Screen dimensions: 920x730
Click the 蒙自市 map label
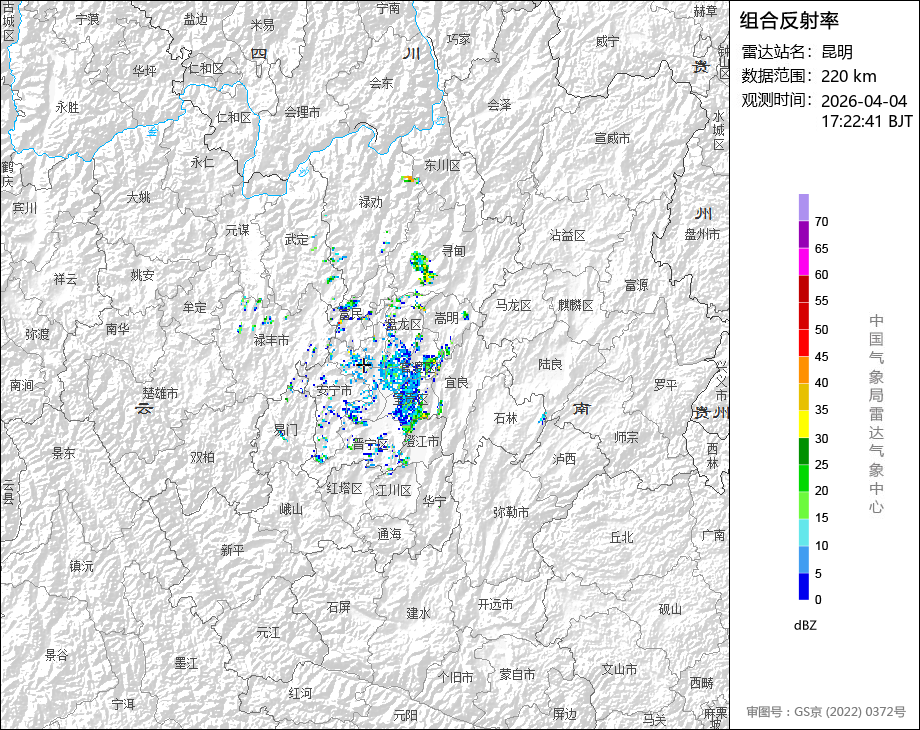(517, 675)
